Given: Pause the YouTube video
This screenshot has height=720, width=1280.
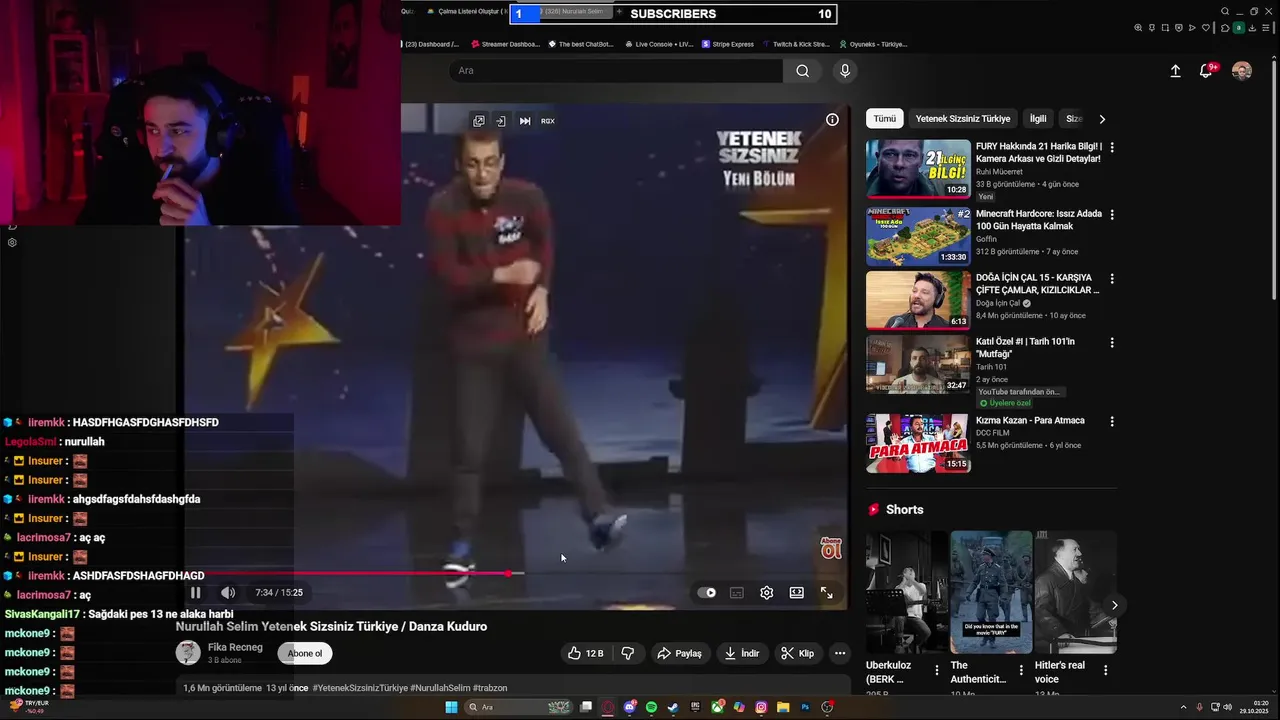Looking at the screenshot, I should coord(195,593).
